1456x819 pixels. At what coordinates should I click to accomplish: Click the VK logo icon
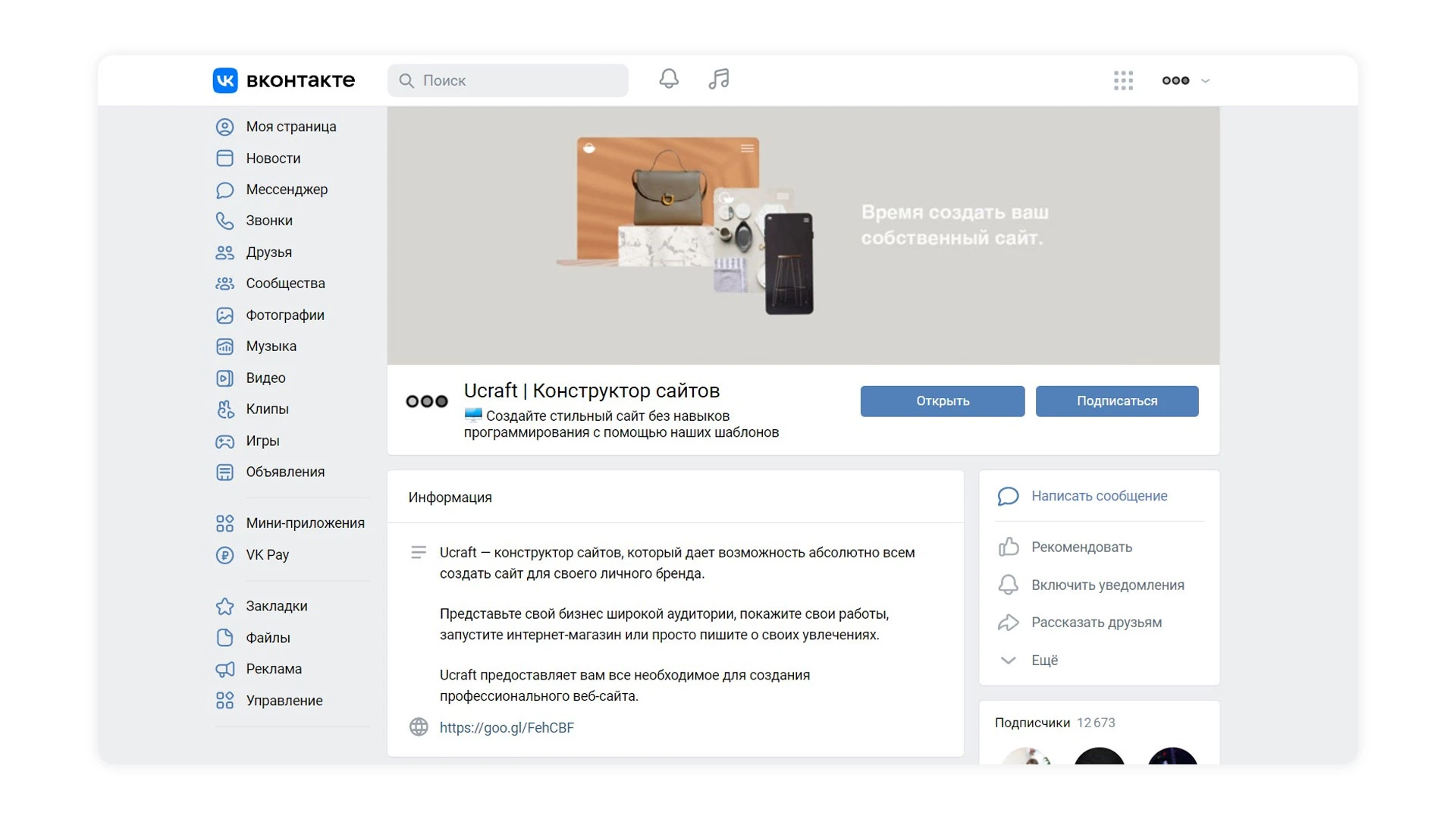225,80
